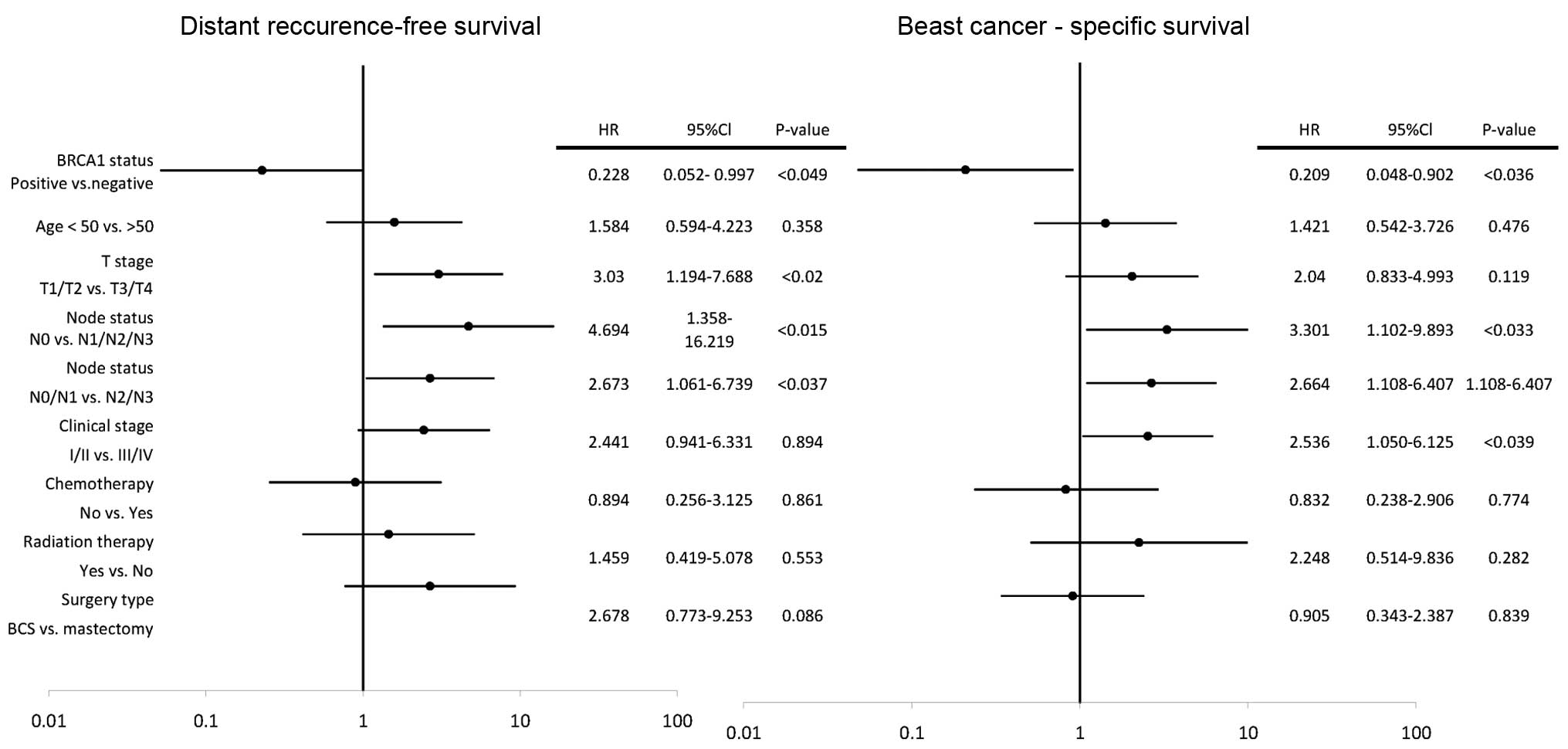The width and height of the screenshot is (1568, 749).
Task: Click the 'BCS vs. mastectomy' label
Action: pos(80,629)
